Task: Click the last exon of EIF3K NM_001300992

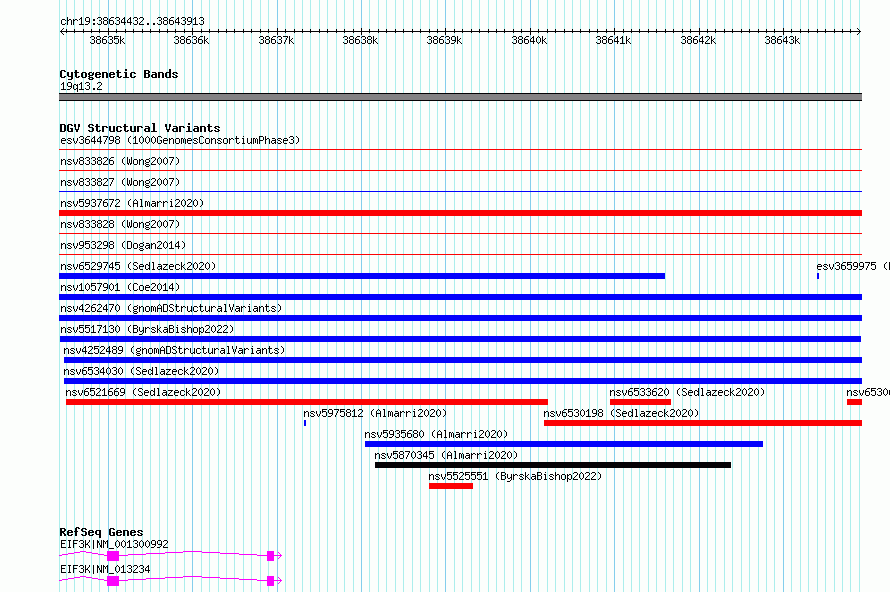Action: (x=271, y=556)
